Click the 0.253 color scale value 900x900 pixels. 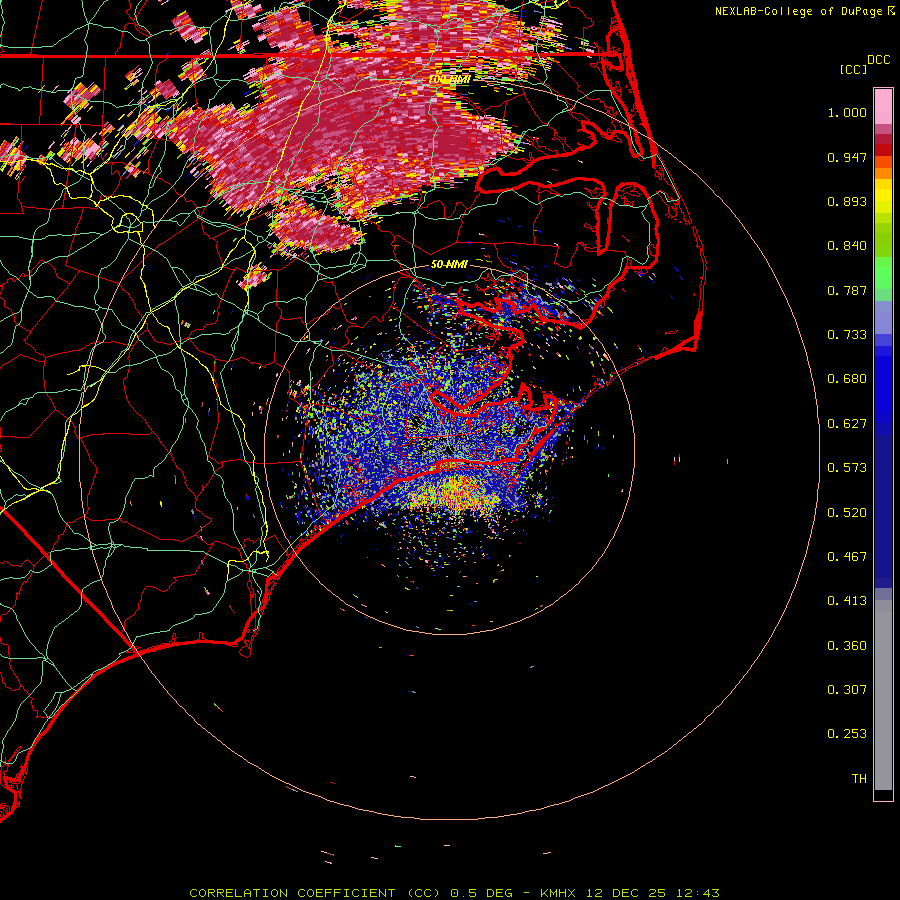point(847,734)
